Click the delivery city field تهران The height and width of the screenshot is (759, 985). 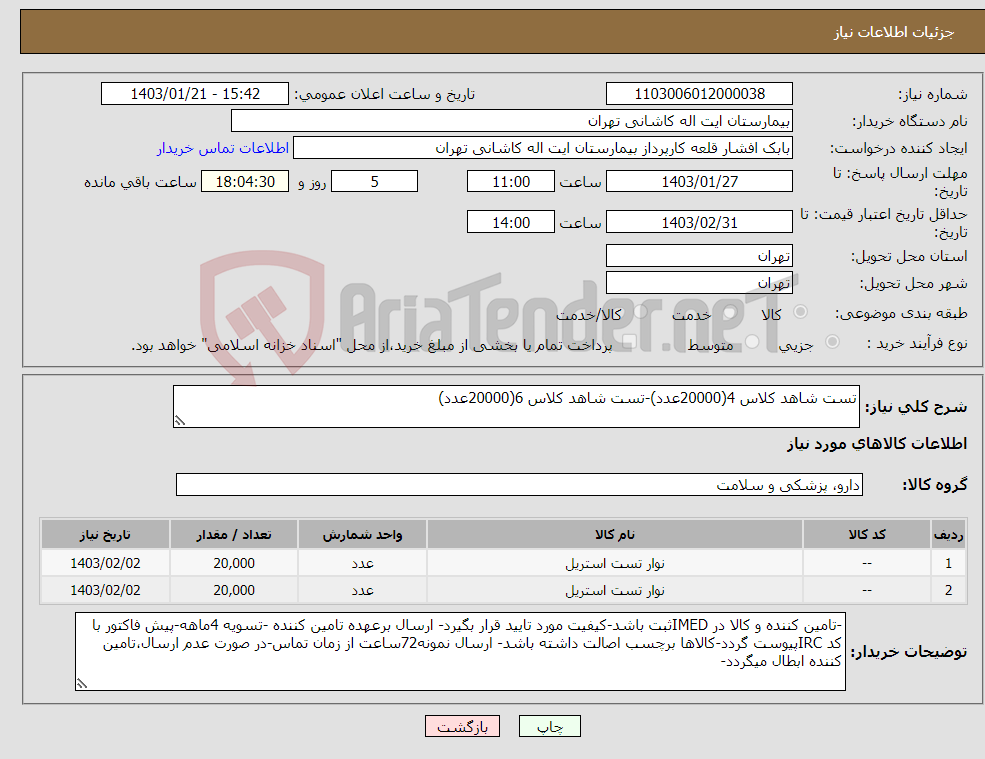[699, 283]
